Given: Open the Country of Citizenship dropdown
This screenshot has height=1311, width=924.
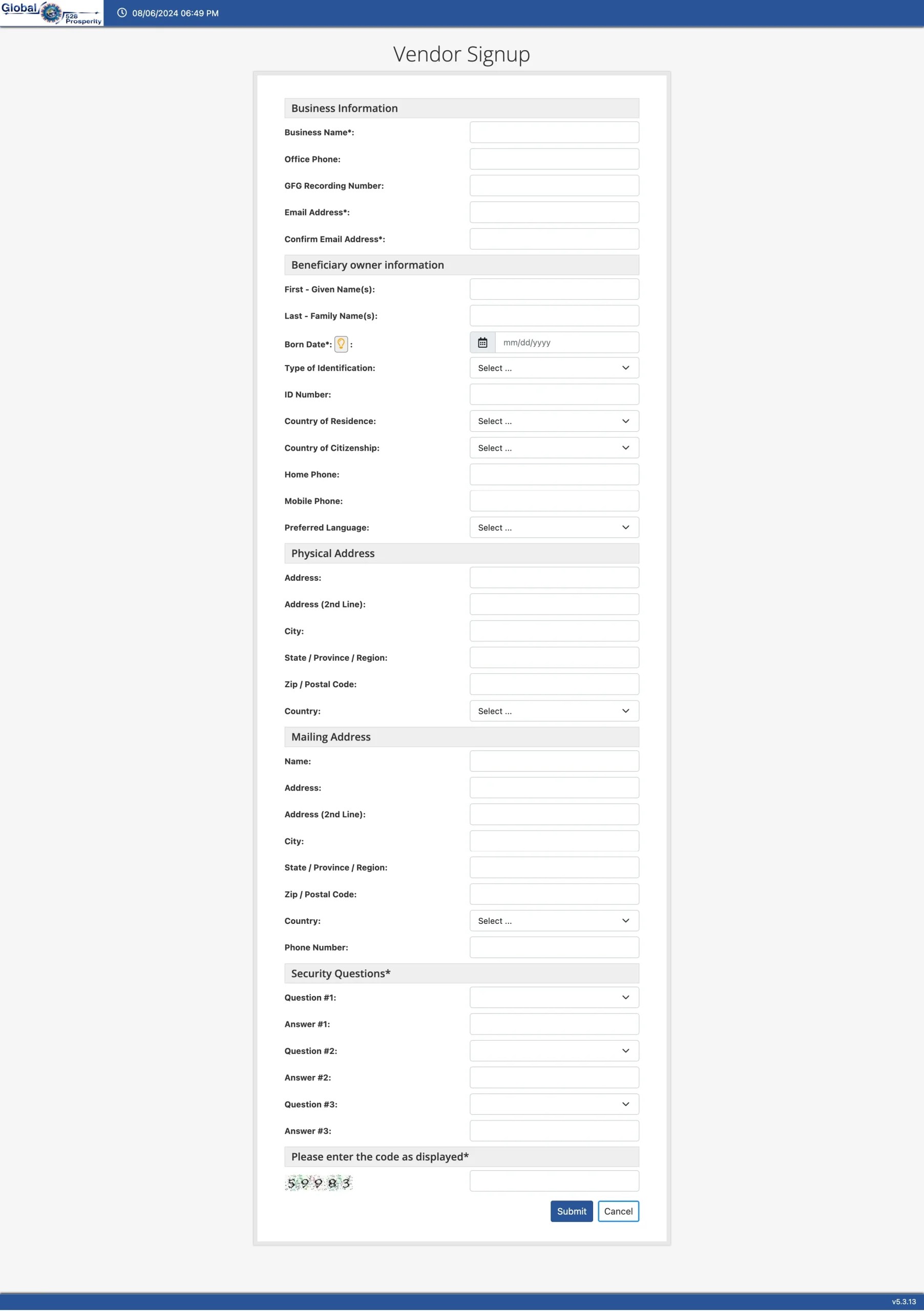Looking at the screenshot, I should pos(554,448).
